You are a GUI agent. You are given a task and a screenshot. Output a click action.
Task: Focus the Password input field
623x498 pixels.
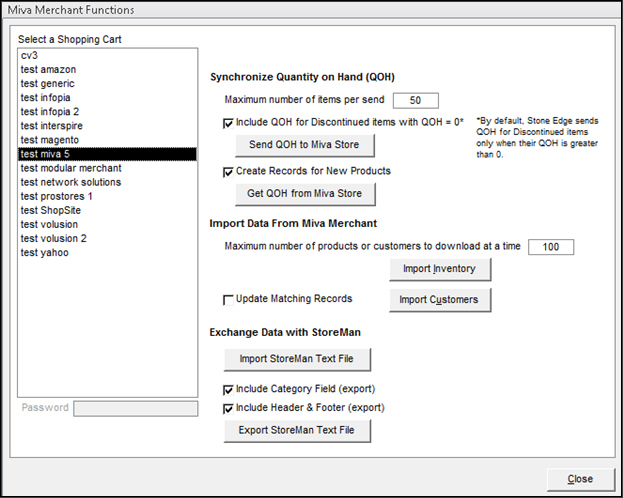pyautogui.click(x=135, y=409)
